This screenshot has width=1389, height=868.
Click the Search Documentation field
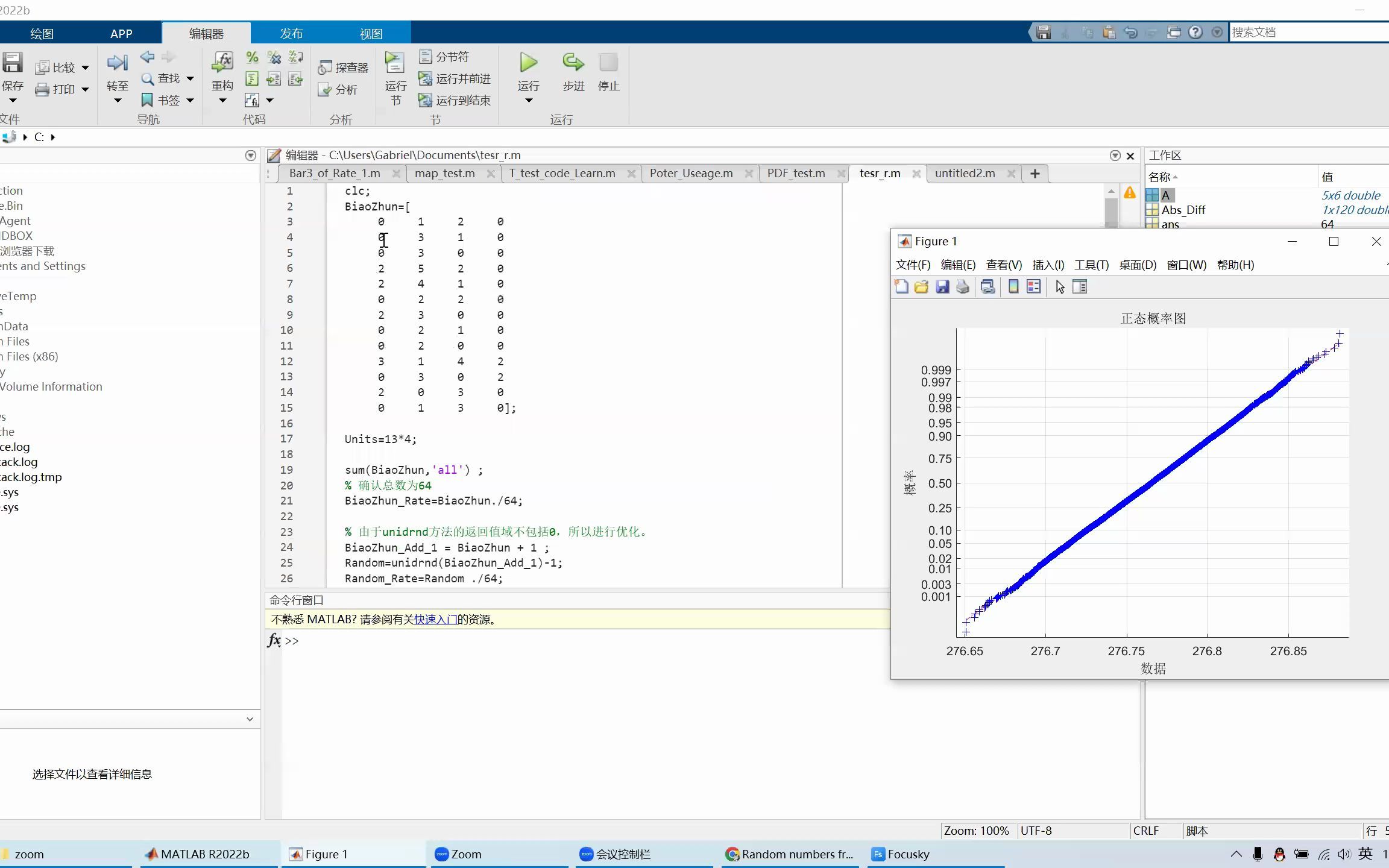[x=1308, y=32]
